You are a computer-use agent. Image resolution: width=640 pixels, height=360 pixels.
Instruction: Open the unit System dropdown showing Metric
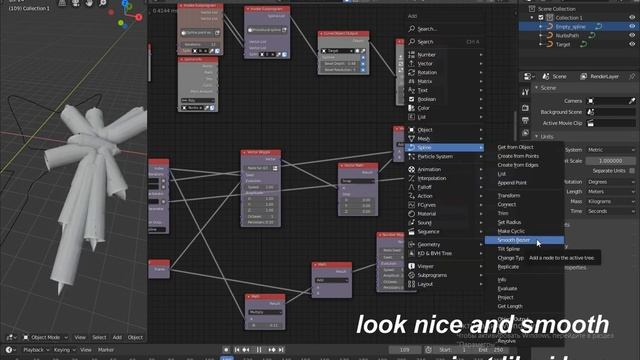pos(611,150)
